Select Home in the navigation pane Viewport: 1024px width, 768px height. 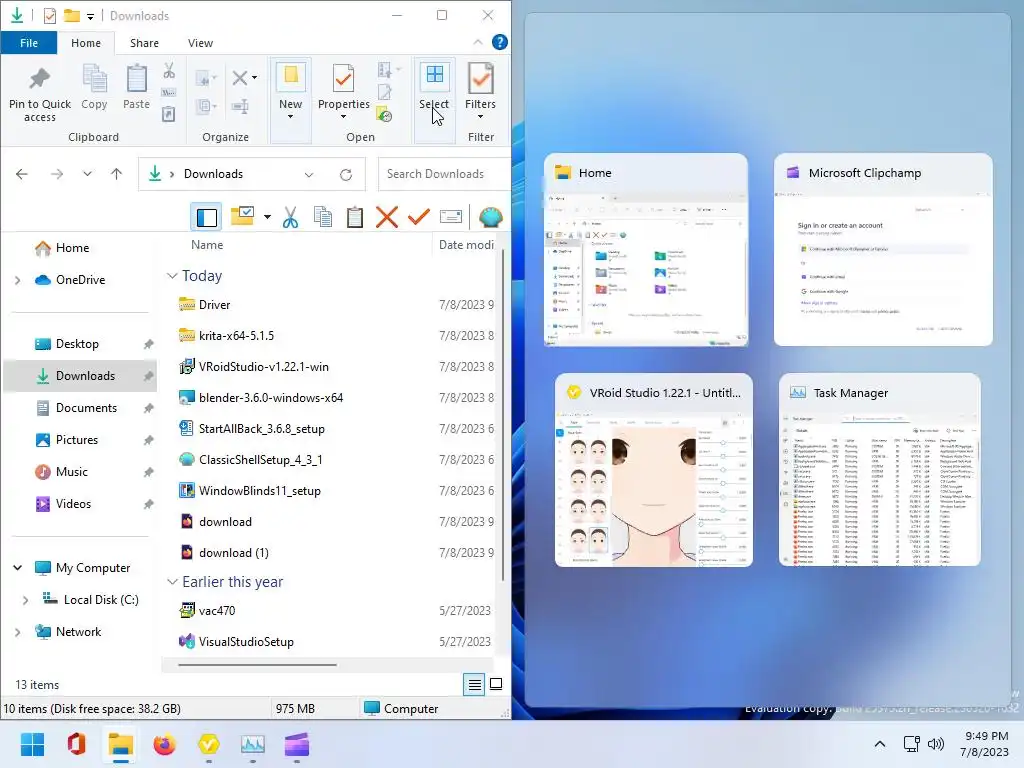click(x=72, y=248)
